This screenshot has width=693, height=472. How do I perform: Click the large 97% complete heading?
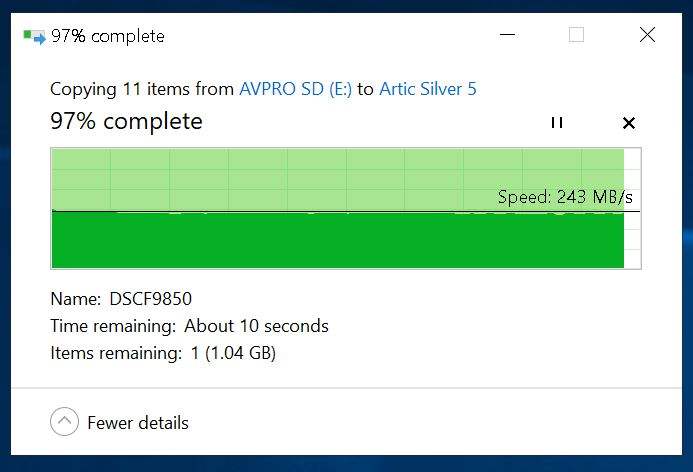point(126,121)
